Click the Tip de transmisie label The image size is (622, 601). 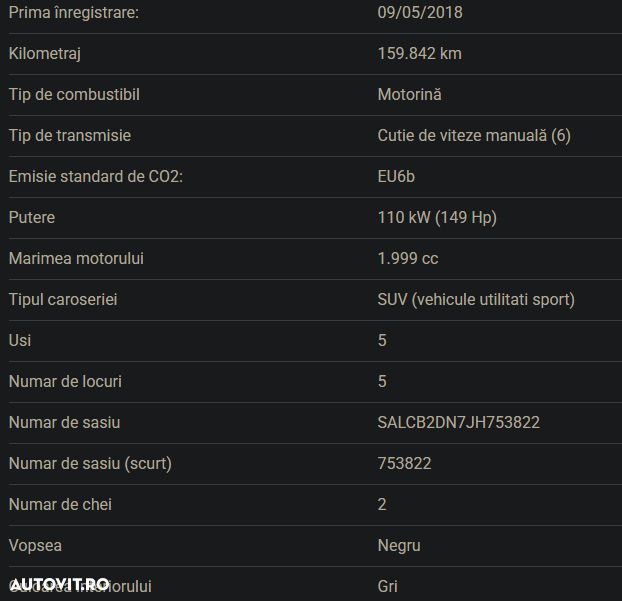point(70,135)
